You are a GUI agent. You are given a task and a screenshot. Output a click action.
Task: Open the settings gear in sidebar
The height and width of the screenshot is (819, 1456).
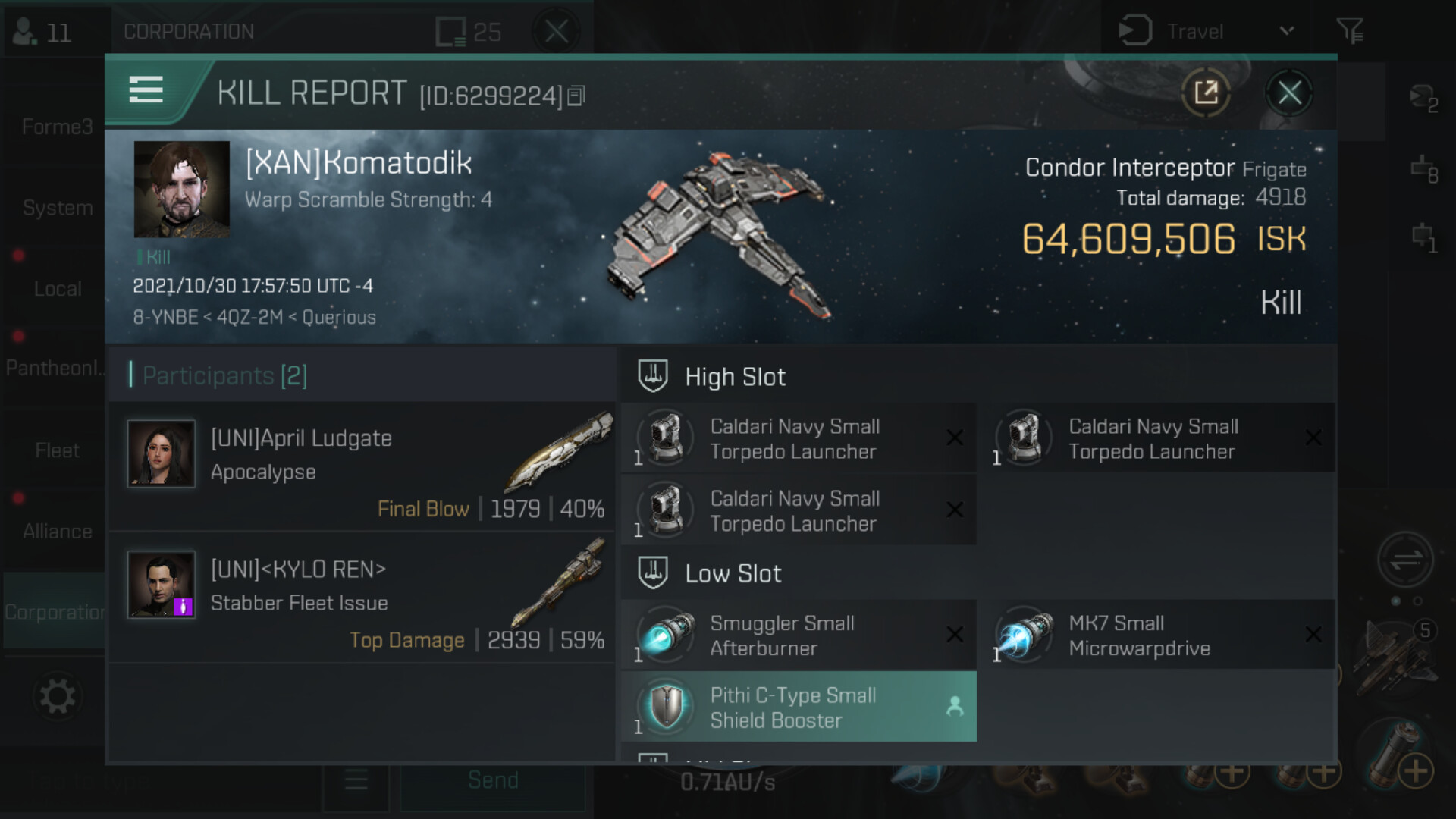tap(58, 696)
